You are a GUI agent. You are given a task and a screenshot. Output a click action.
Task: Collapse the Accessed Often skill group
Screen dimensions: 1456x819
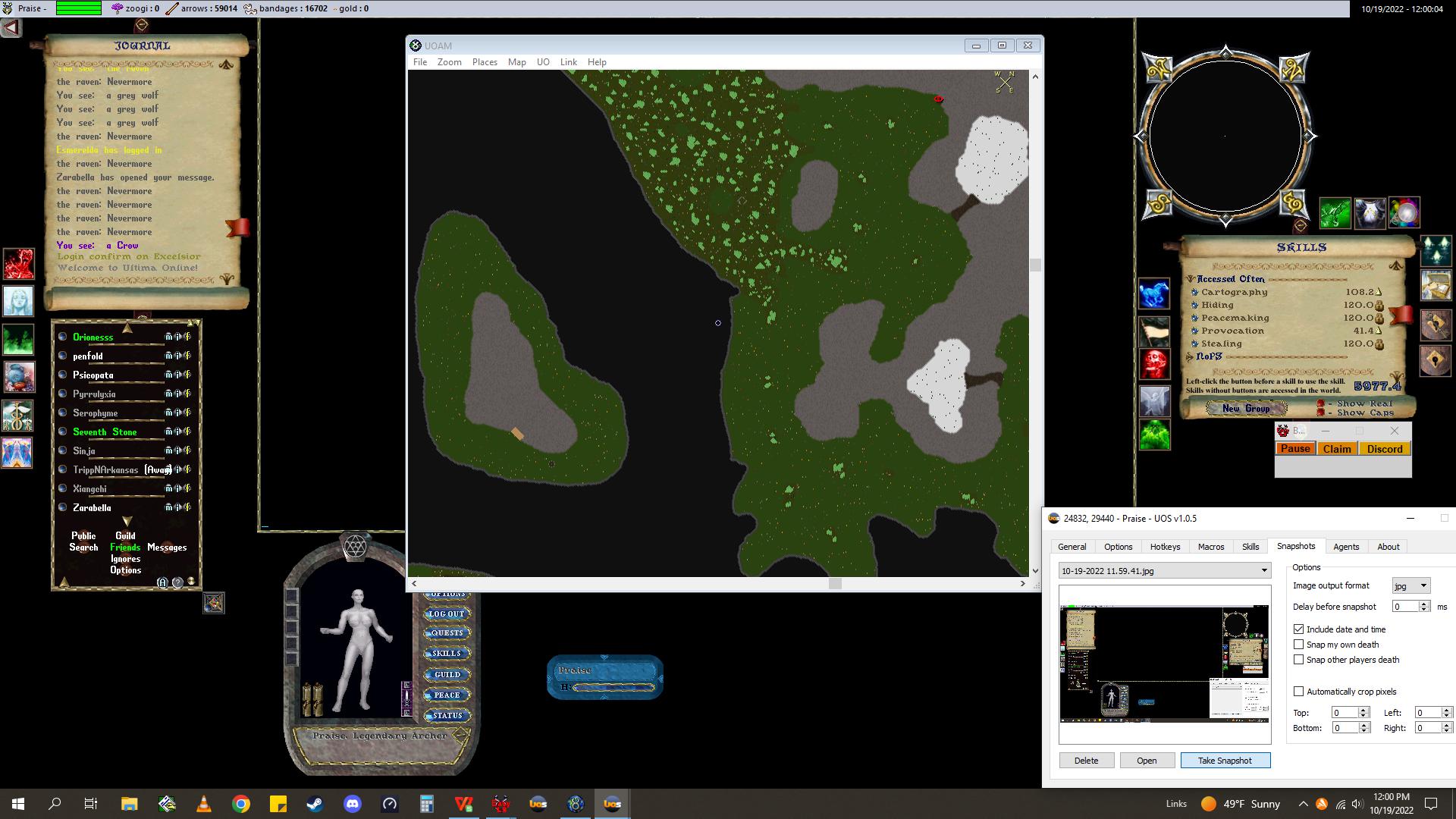pos(1191,279)
